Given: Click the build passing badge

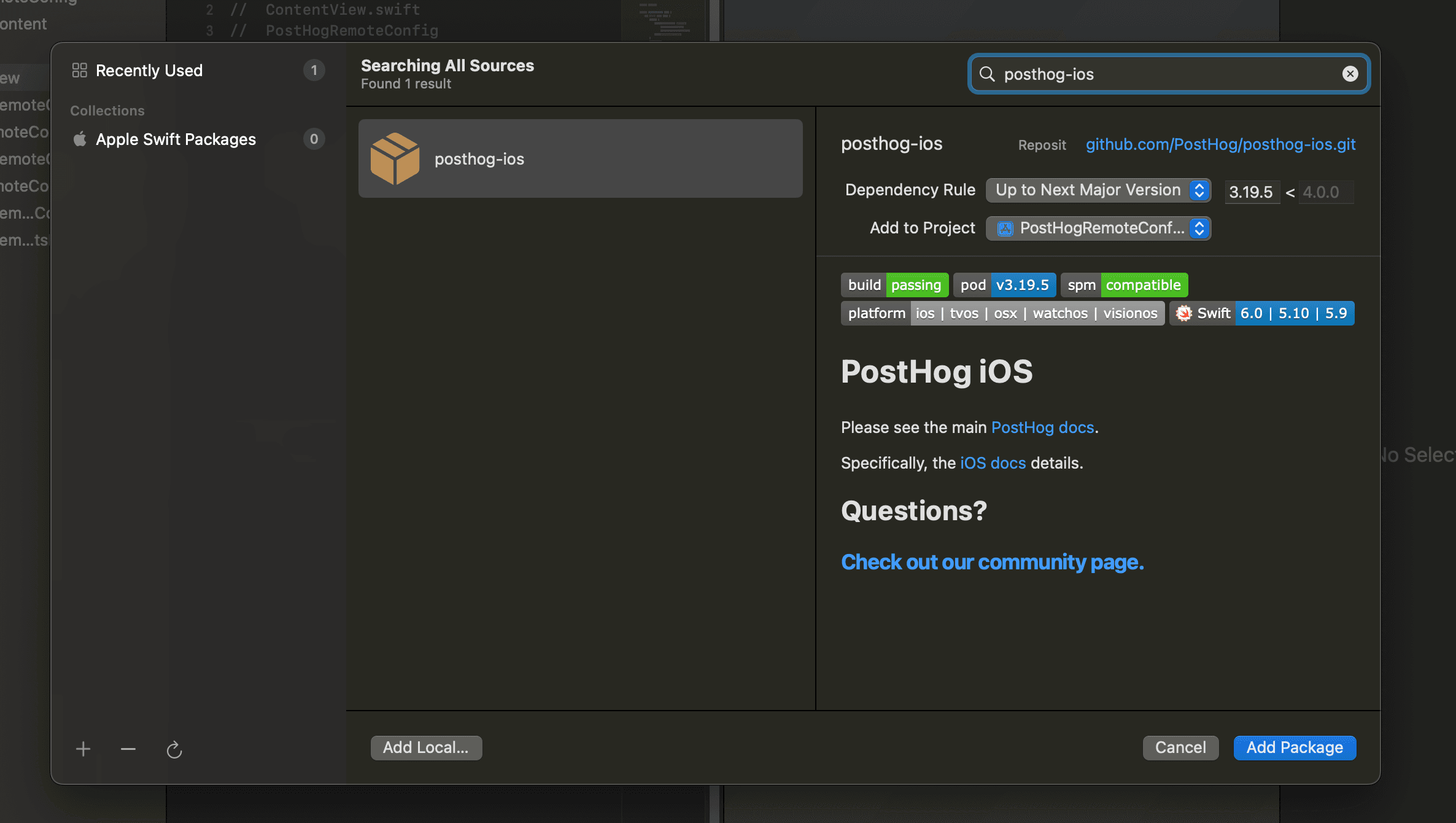Looking at the screenshot, I should pos(894,285).
